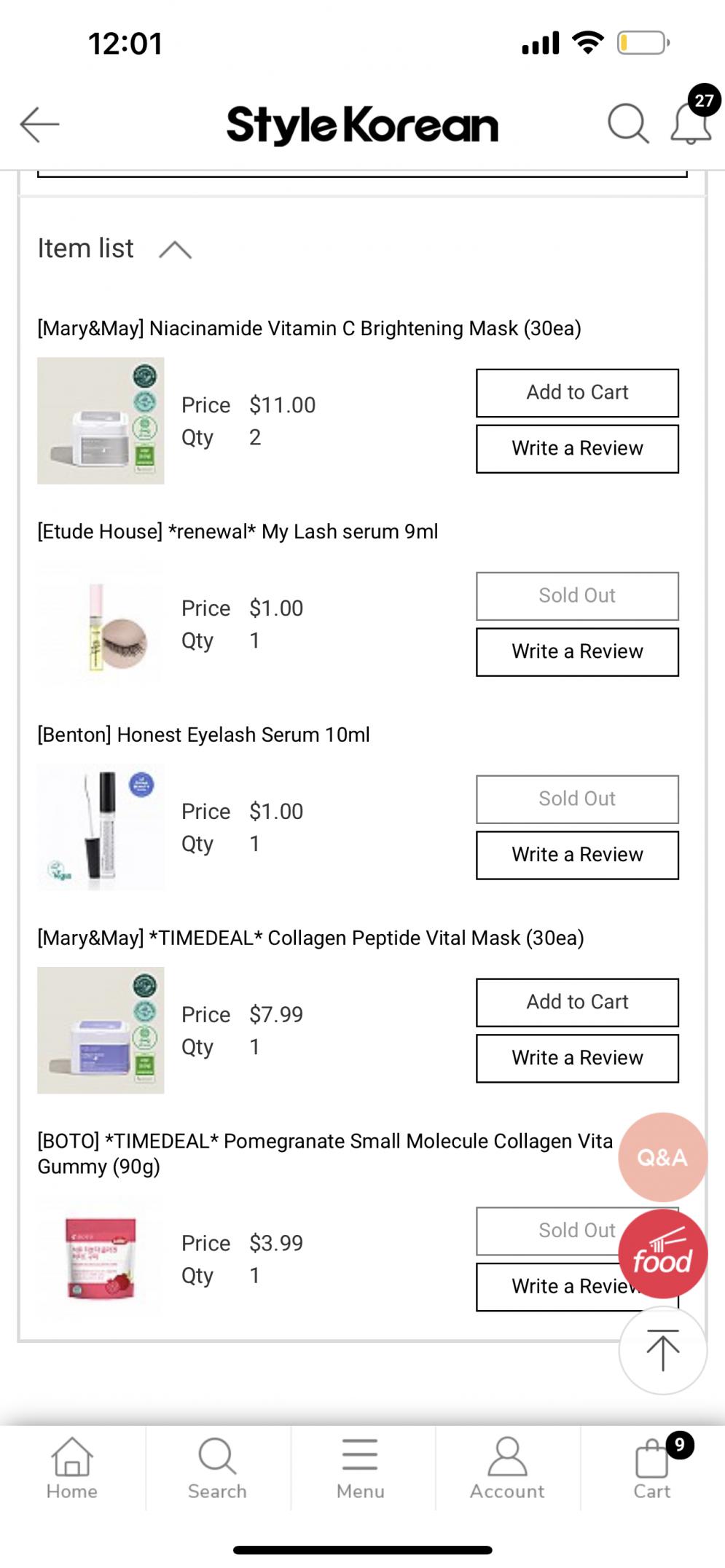Screen dimensions: 725x1568
Task: Write a review for Benton Eyelash Serum
Action: (x=577, y=855)
